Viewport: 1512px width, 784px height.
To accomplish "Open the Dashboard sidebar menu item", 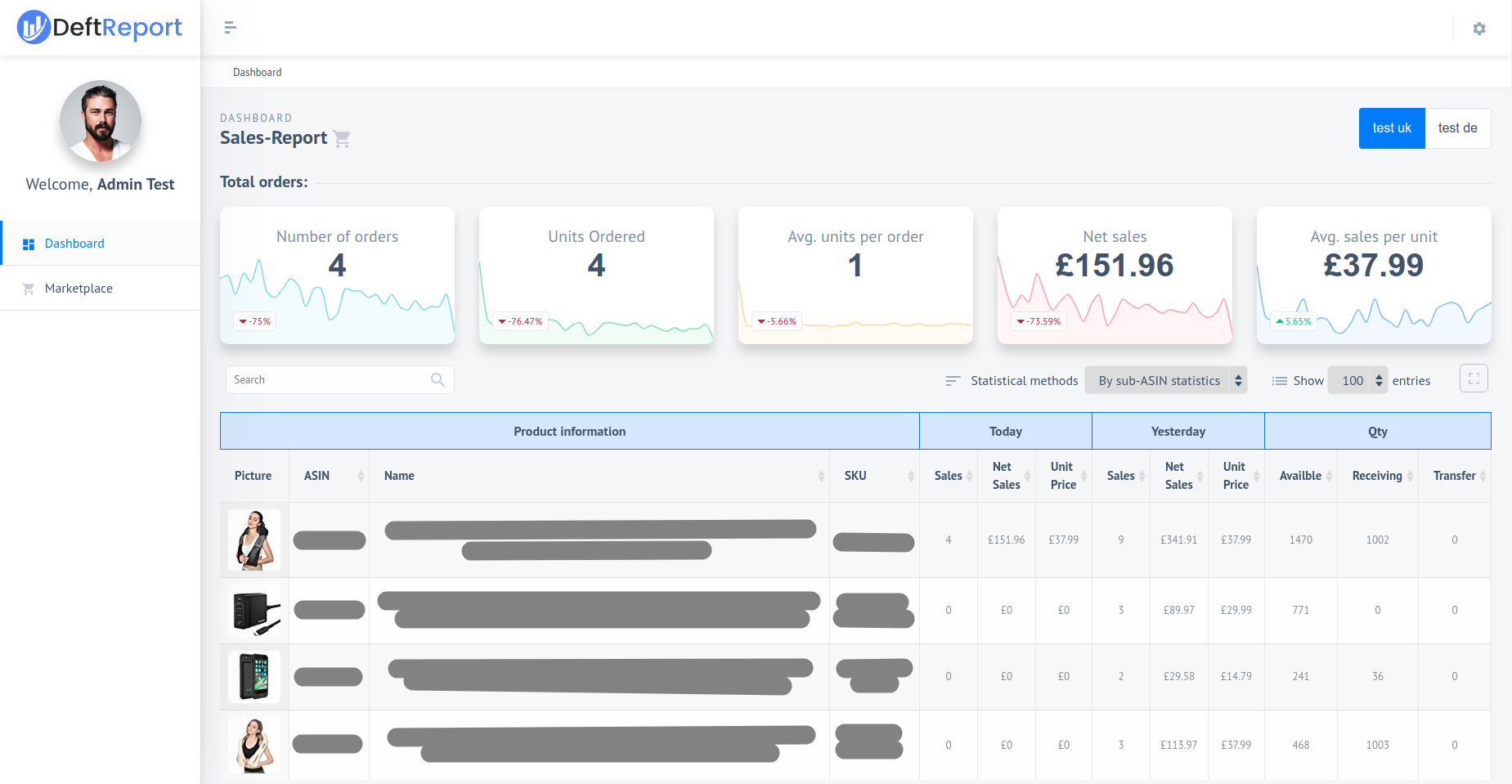I will click(x=74, y=244).
